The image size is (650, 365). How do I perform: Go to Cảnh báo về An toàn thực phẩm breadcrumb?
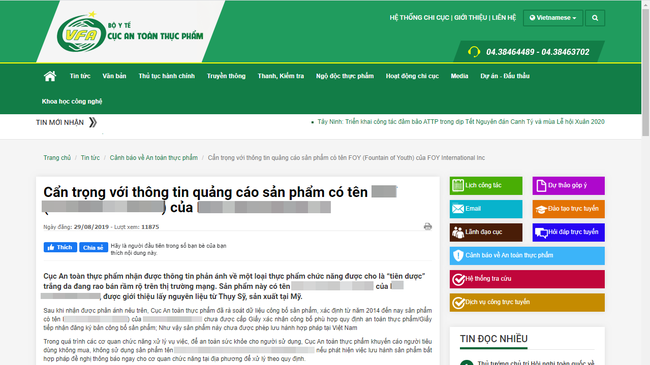tap(154, 158)
